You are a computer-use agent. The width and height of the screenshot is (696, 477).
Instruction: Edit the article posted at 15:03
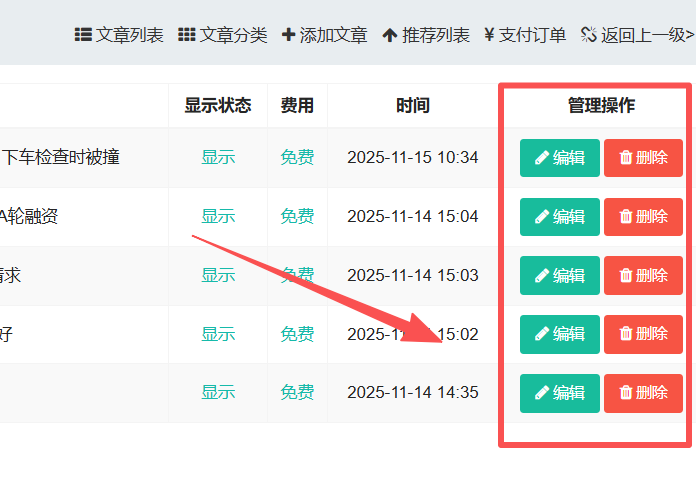tap(560, 275)
